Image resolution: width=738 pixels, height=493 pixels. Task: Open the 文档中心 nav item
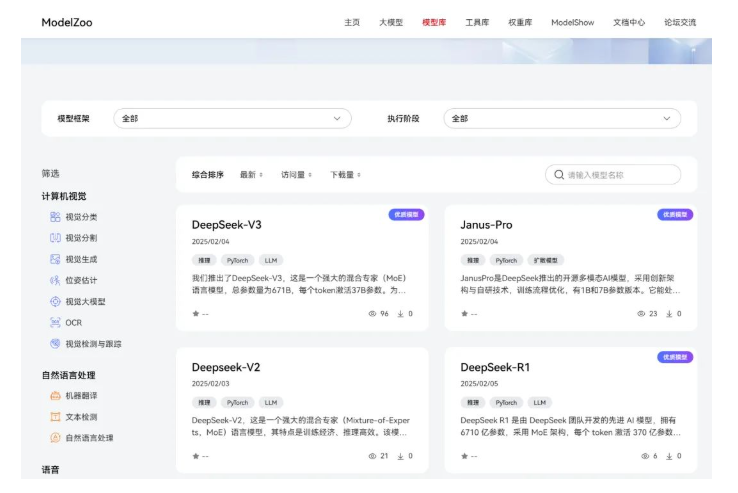coord(629,22)
